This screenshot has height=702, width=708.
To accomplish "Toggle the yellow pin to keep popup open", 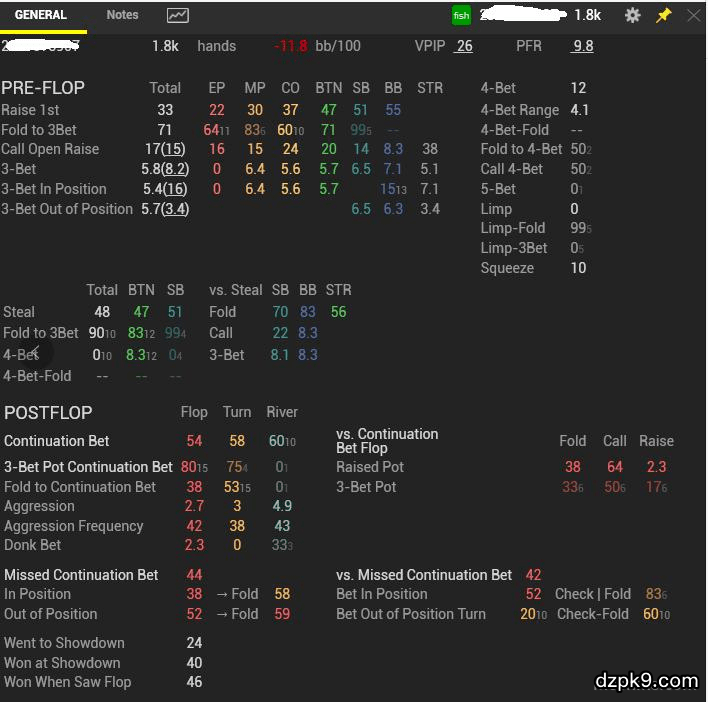I will (x=663, y=15).
